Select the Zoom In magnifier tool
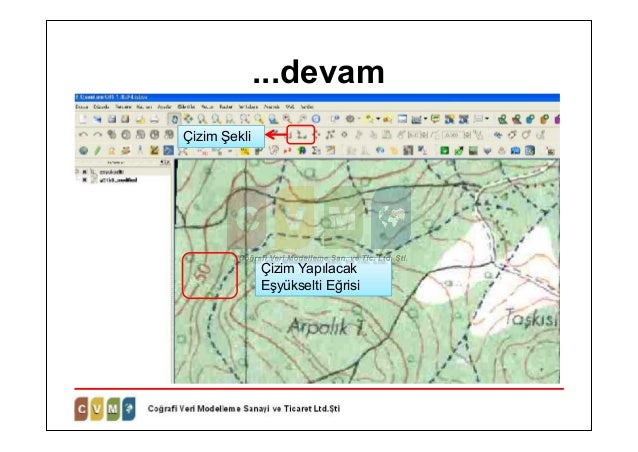 point(202,119)
